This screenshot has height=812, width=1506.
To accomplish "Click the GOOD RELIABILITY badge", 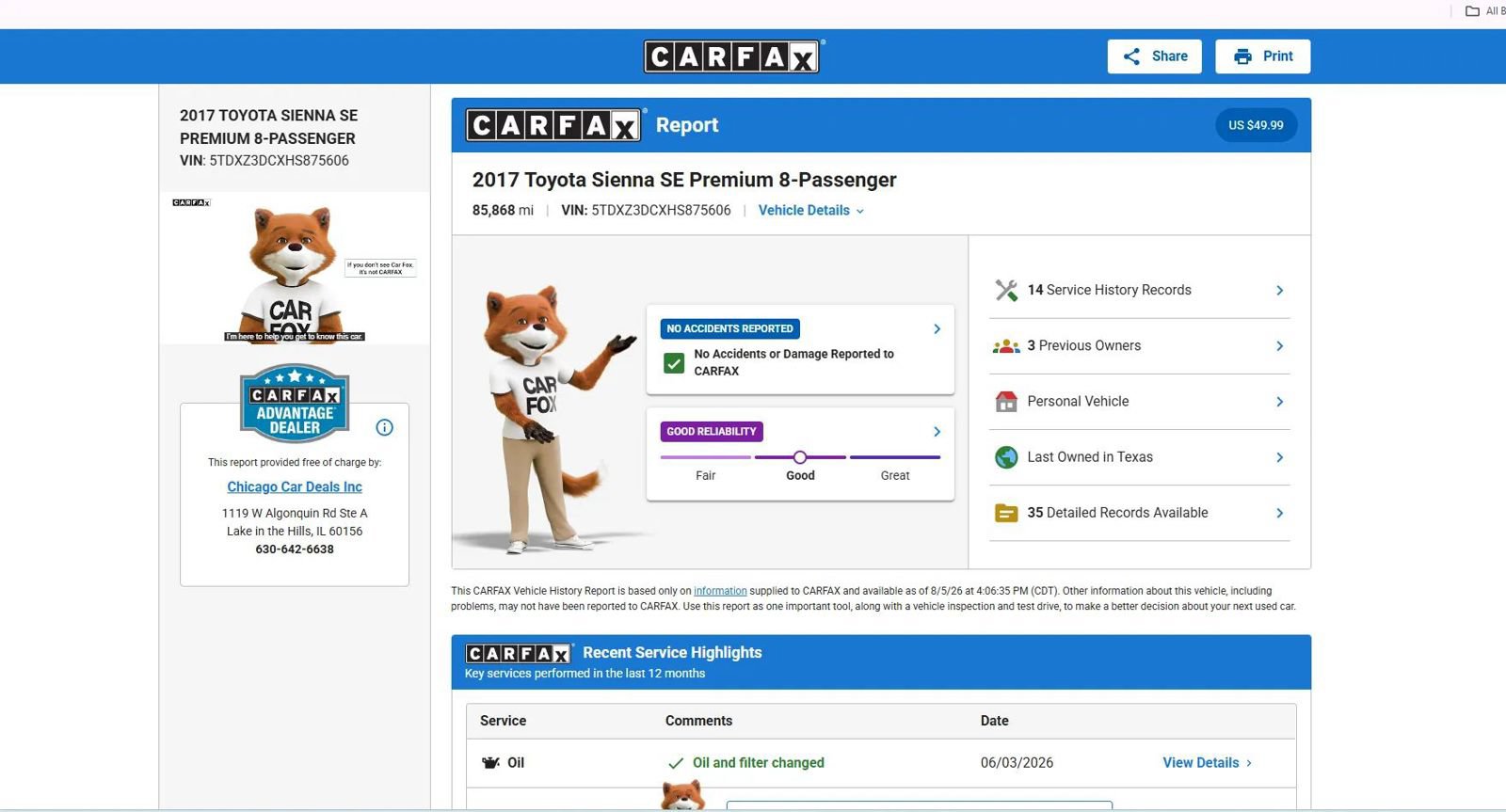I will pyautogui.click(x=712, y=432).
